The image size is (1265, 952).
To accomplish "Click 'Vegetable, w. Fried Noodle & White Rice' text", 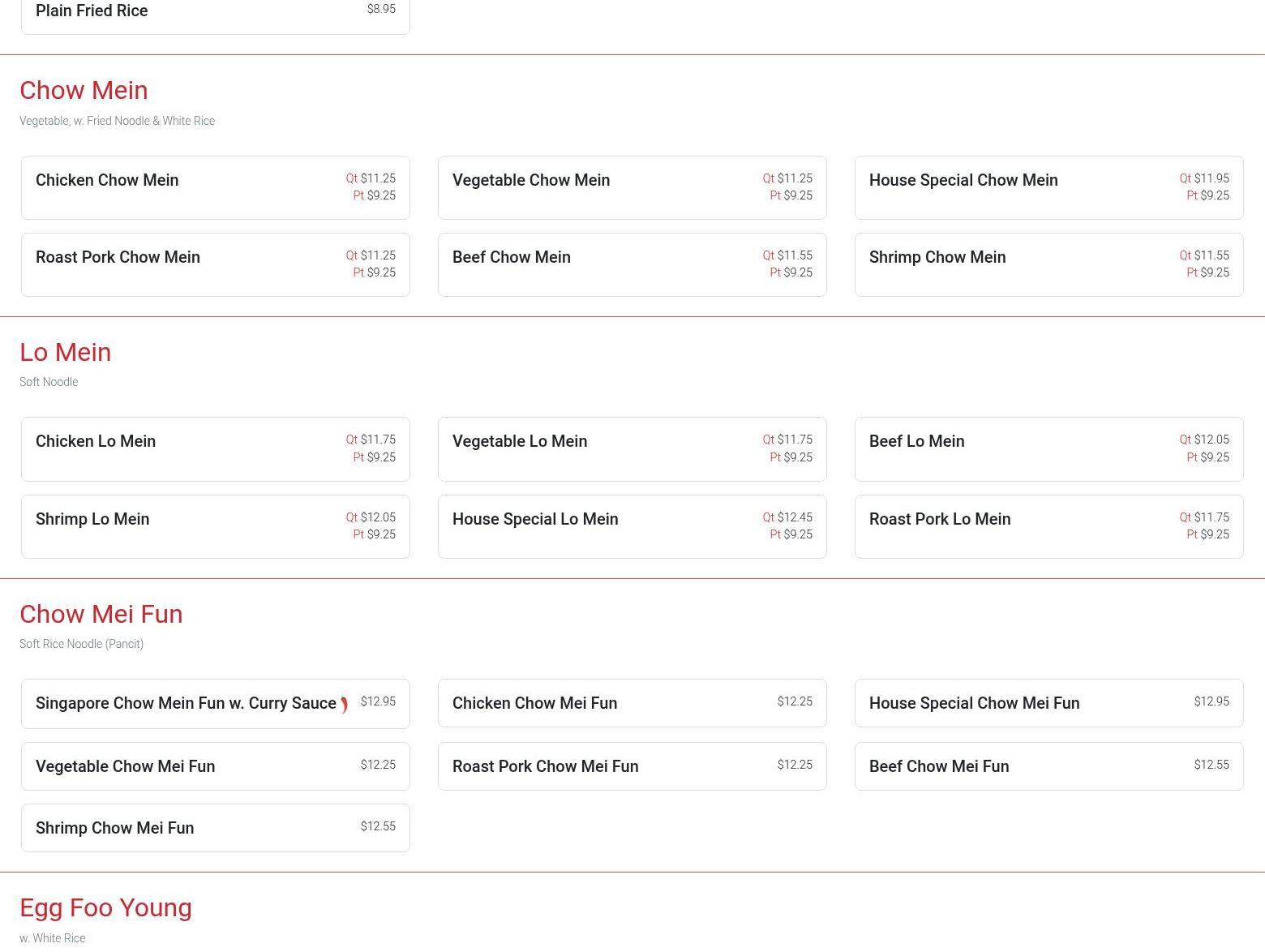I will (117, 121).
